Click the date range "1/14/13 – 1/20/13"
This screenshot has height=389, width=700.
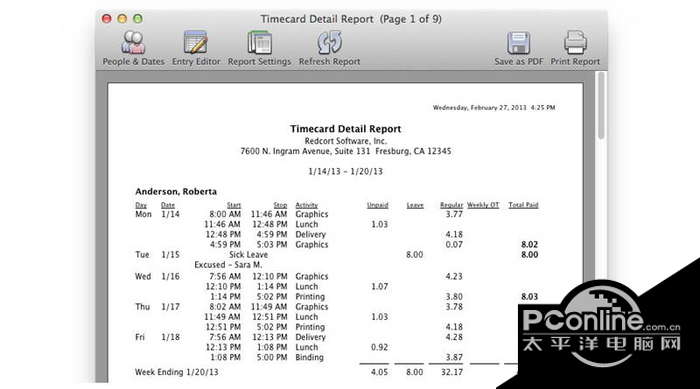pyautogui.click(x=346, y=171)
